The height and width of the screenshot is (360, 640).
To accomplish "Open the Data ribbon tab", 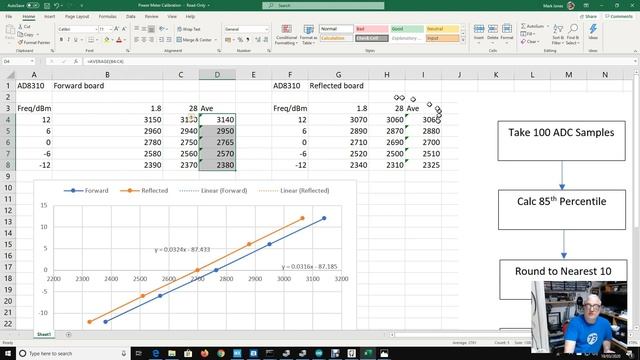I will point(131,17).
